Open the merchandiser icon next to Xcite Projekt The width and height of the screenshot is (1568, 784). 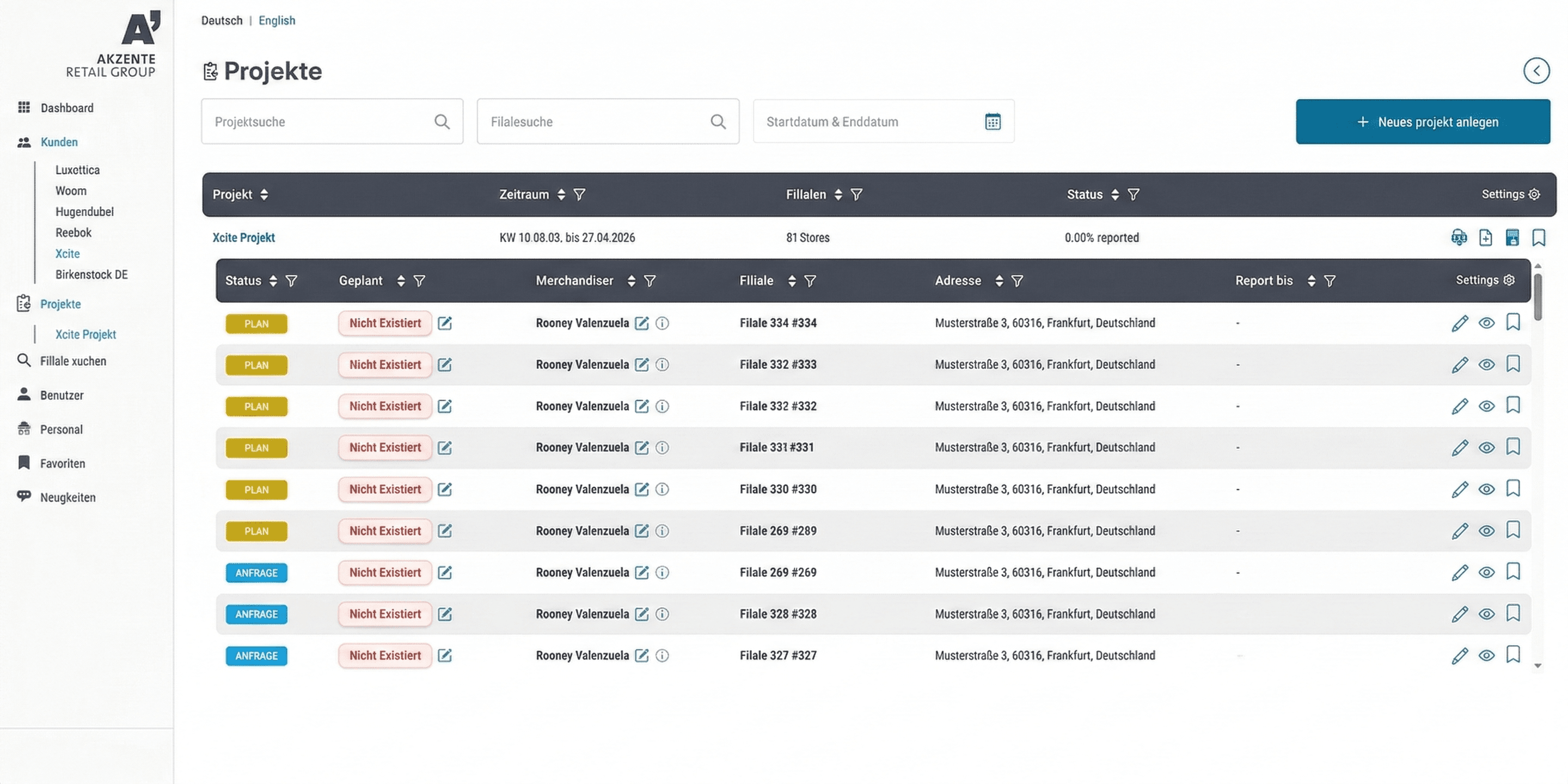(x=1459, y=237)
